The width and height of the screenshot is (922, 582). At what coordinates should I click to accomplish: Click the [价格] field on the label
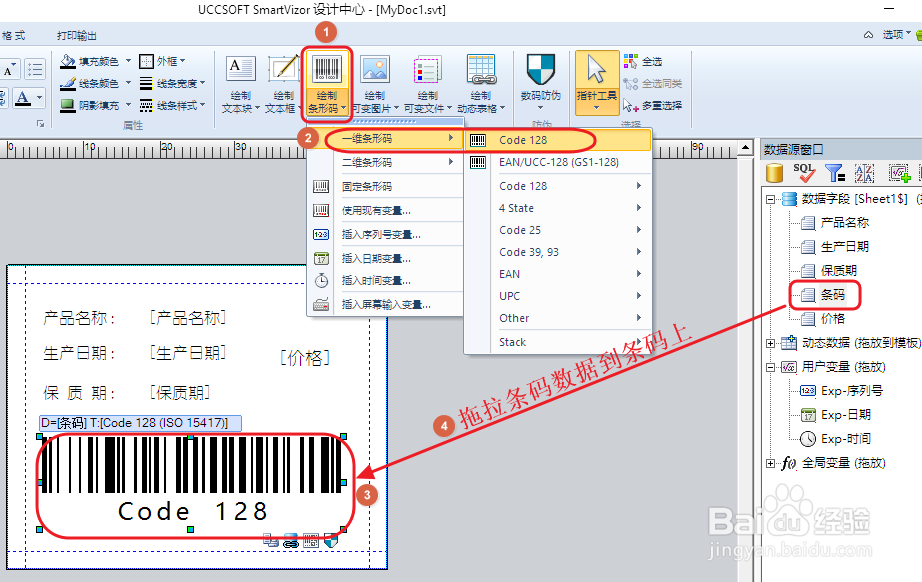[305, 357]
